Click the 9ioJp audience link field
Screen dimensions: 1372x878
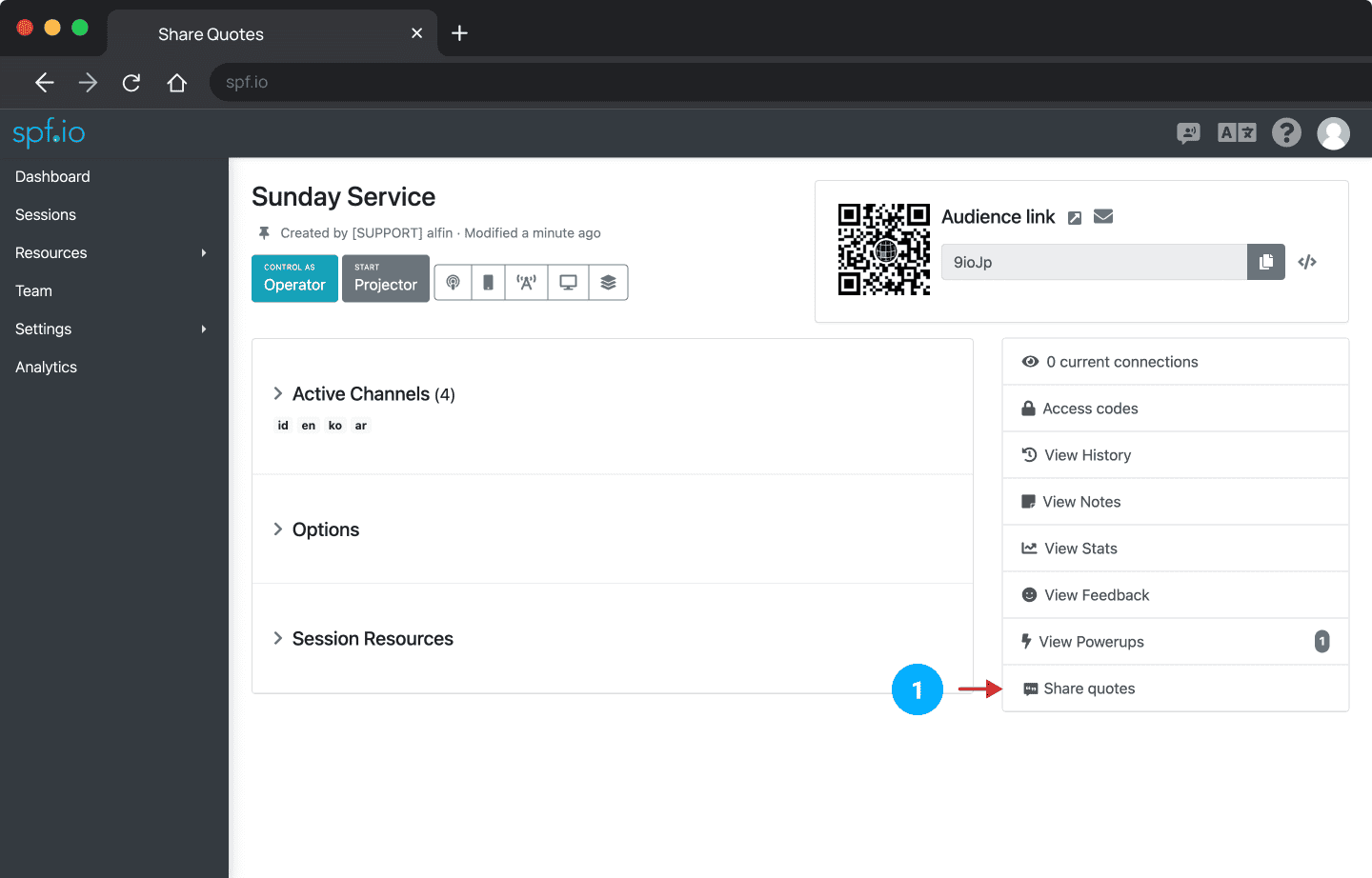tap(1093, 261)
